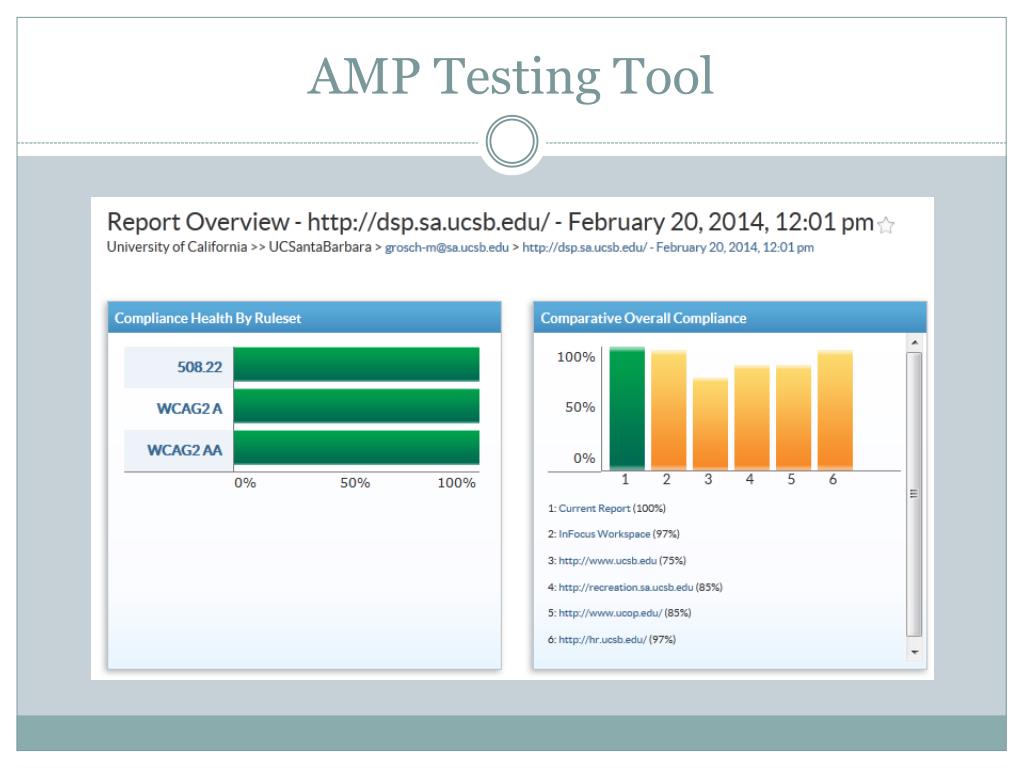Select the 508.22 ruleset label
This screenshot has height=768, width=1024.
coord(199,367)
